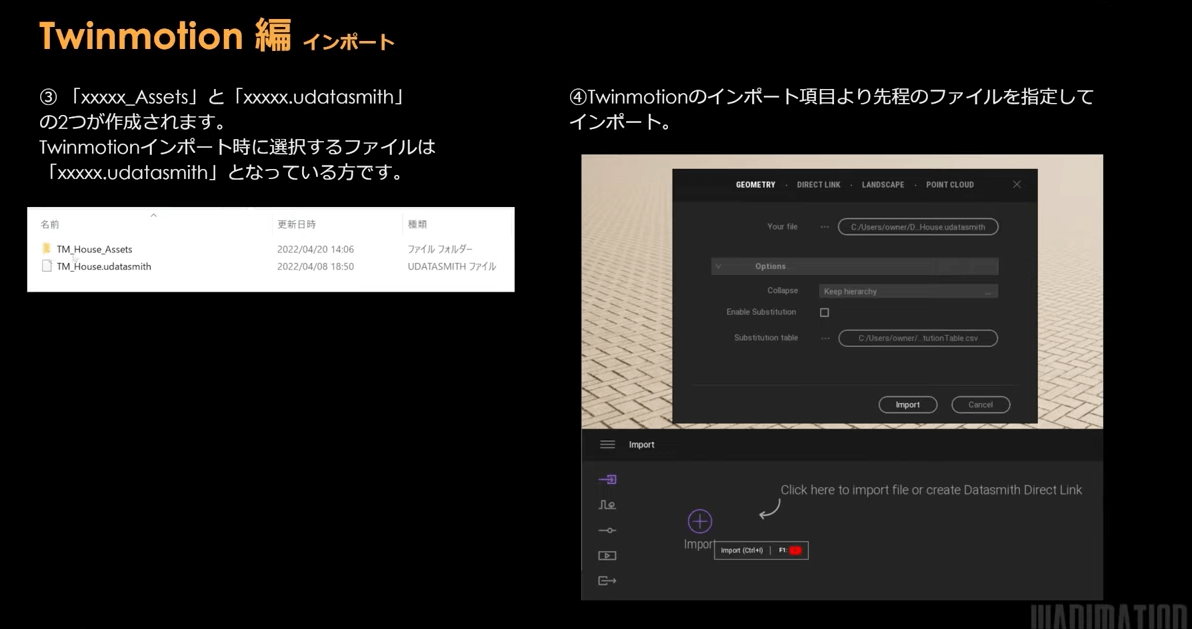Click the Import title in the bottom panel header
1192x629 pixels.
(642, 444)
